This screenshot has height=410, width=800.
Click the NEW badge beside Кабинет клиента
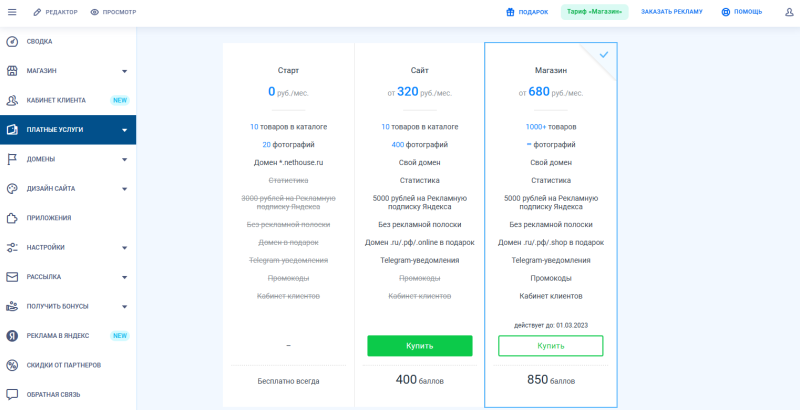tap(120, 100)
